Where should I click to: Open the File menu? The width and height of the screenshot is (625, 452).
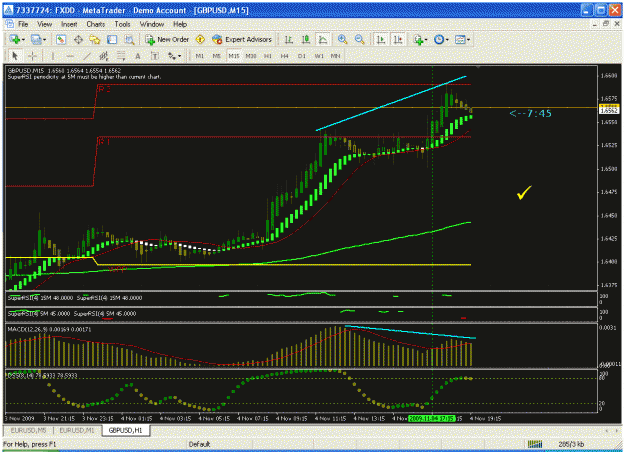point(23,24)
